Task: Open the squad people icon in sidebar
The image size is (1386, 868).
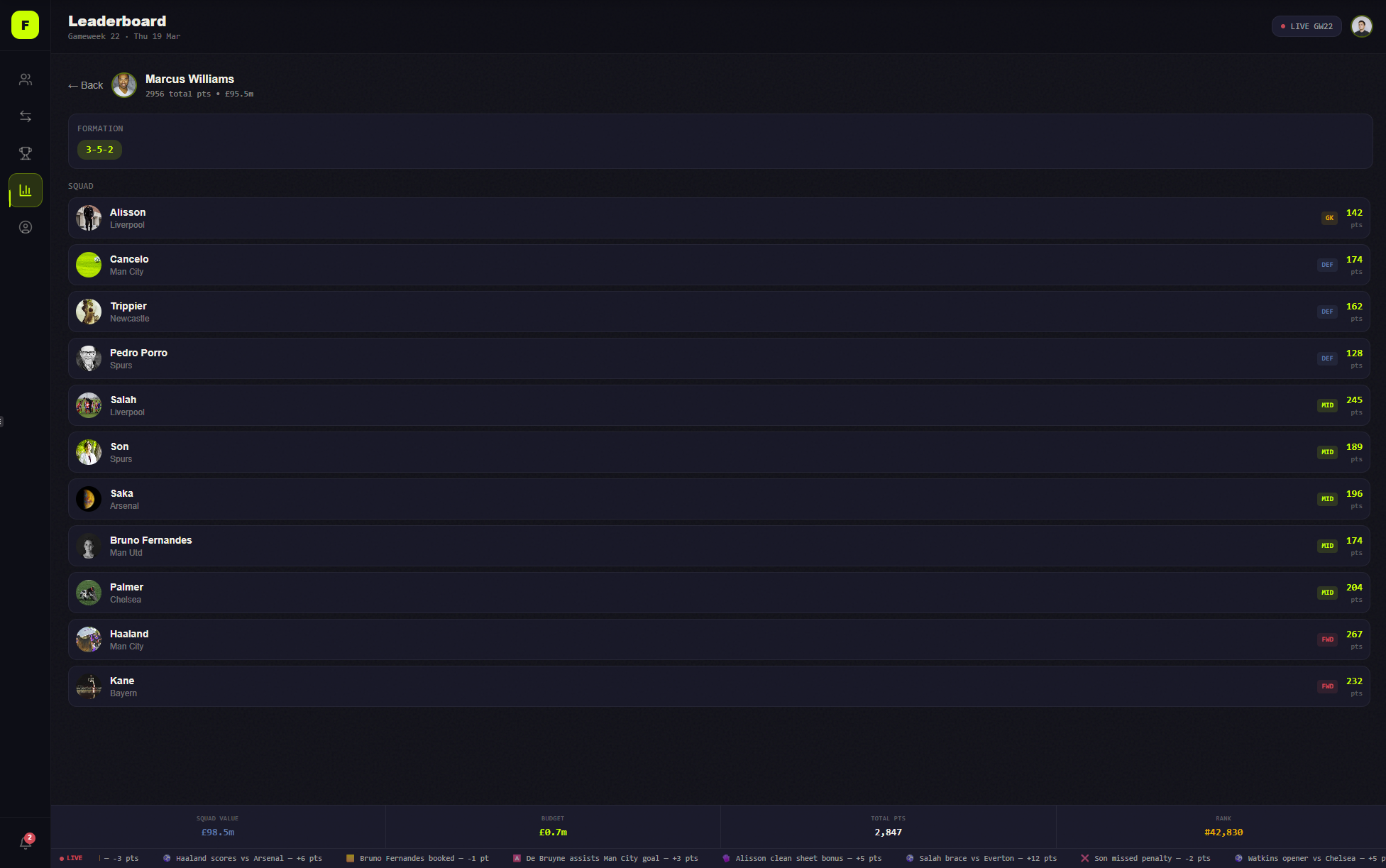Action: 26,79
